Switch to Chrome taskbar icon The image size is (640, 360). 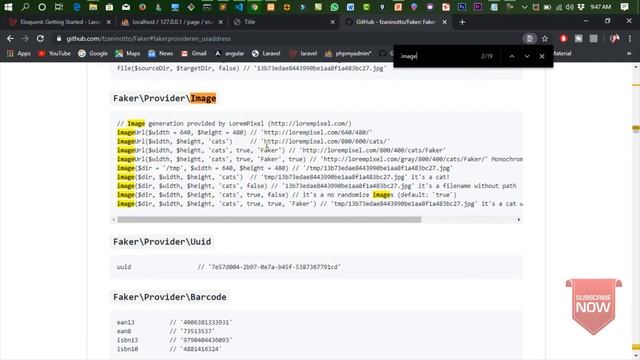pyautogui.click(x=255, y=7)
